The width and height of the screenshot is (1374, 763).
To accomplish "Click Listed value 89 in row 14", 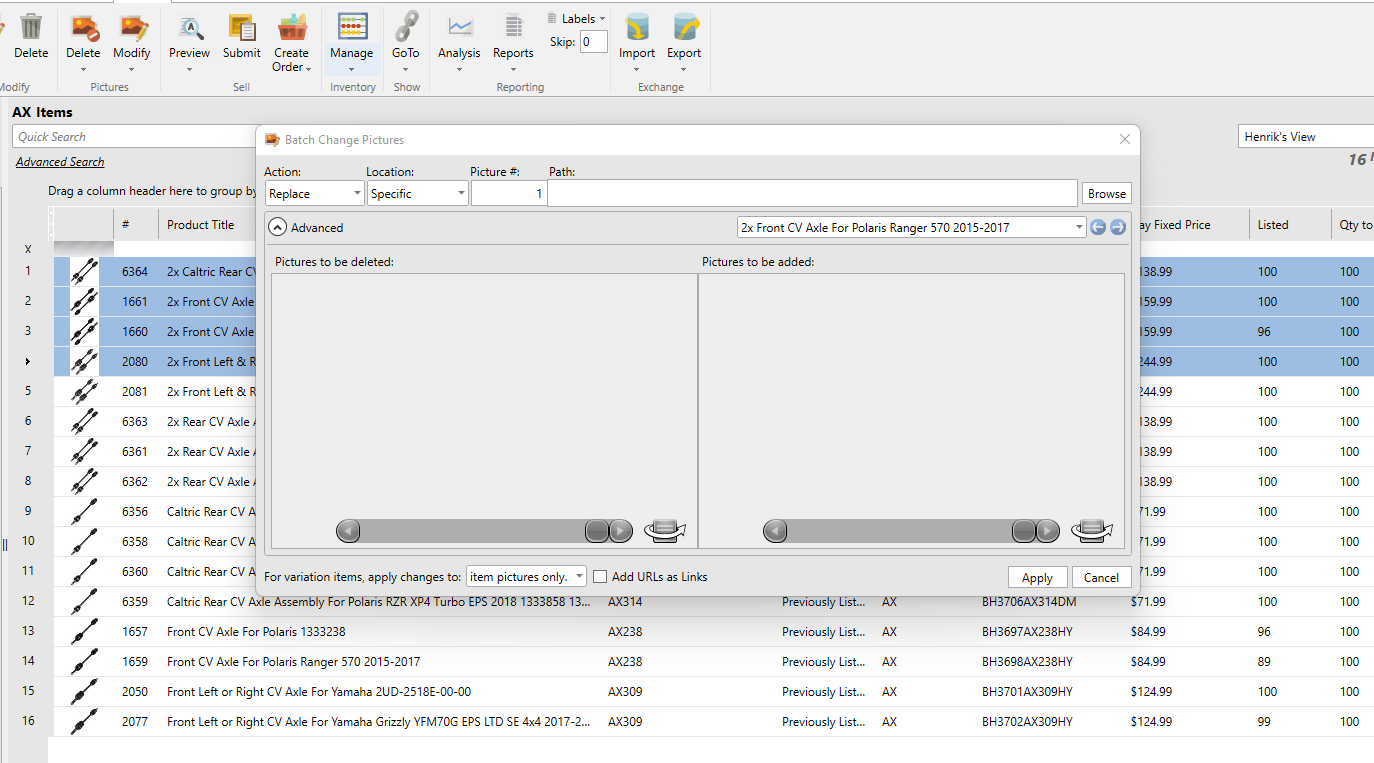I will tap(1264, 662).
